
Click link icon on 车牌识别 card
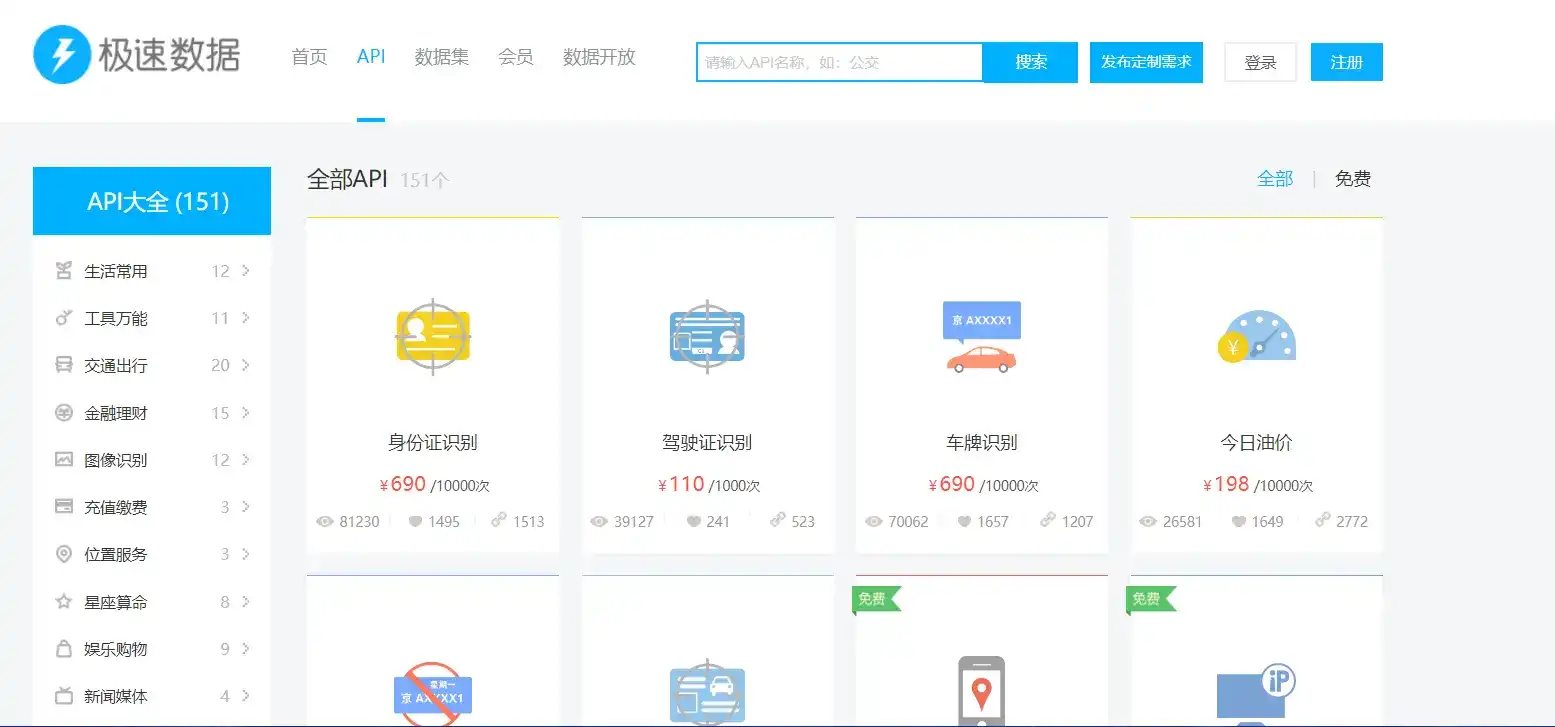(x=1048, y=520)
